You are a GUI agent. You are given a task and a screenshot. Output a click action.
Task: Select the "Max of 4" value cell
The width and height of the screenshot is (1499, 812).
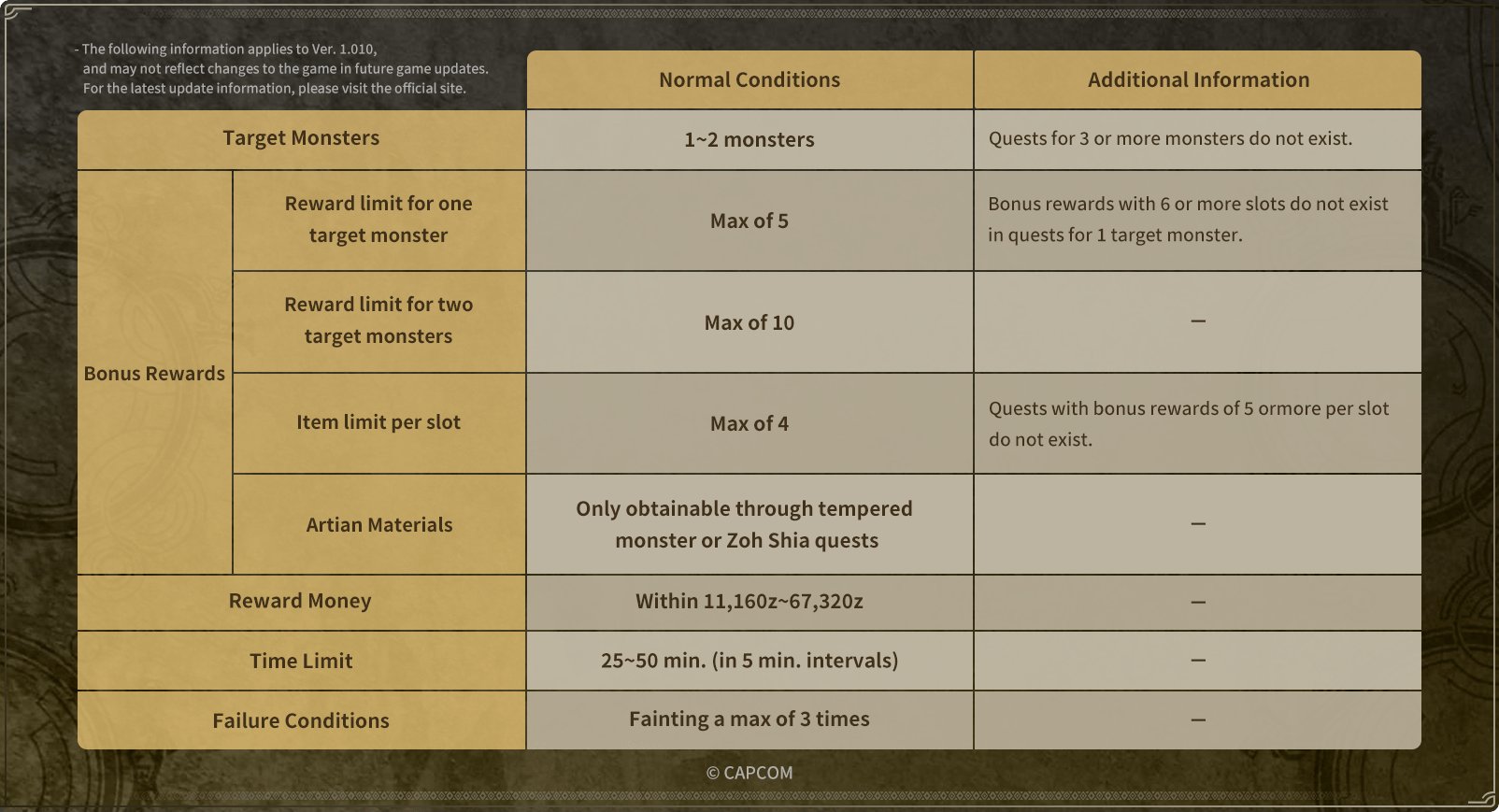[x=749, y=424]
